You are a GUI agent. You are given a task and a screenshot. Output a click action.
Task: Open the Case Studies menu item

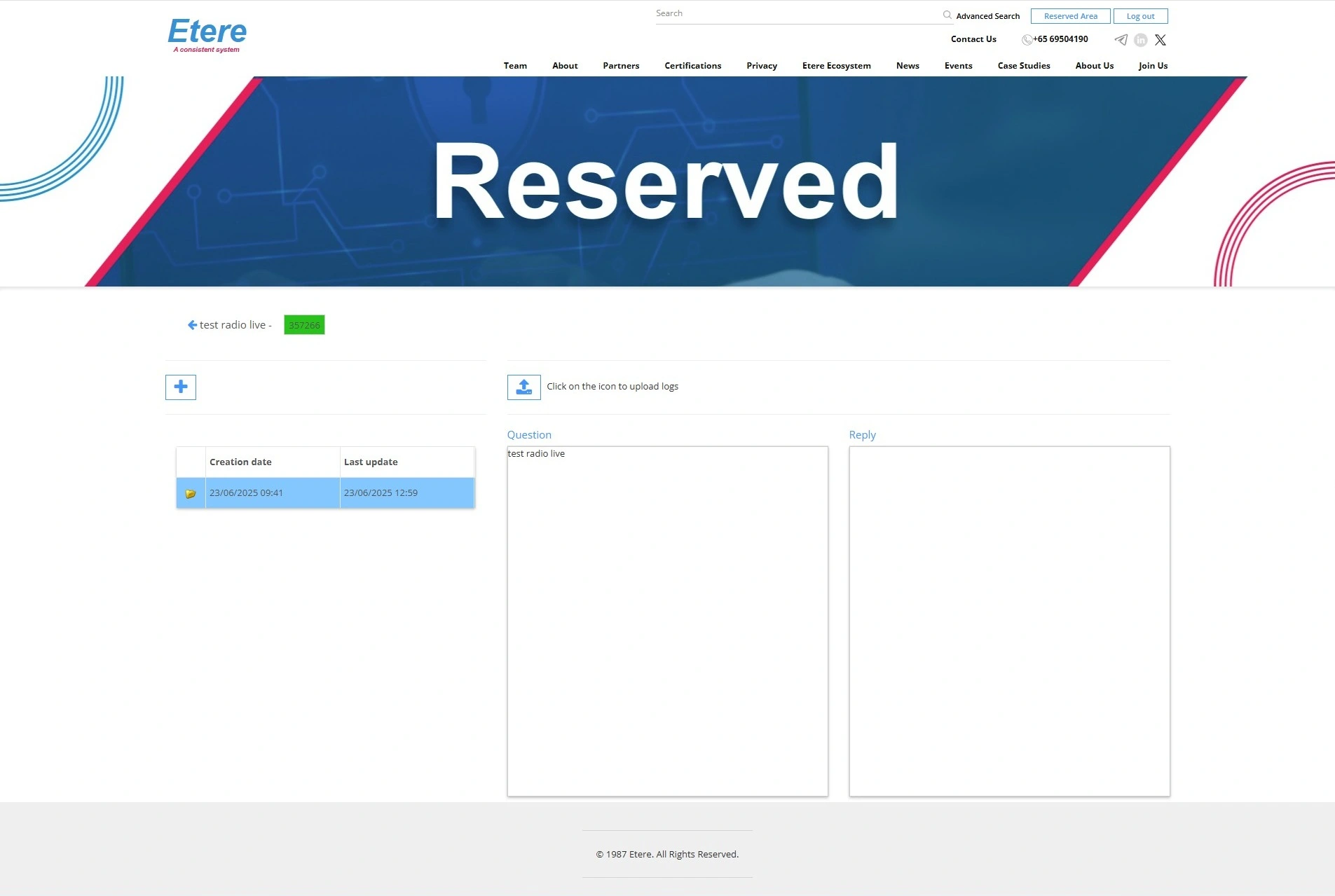point(1023,66)
